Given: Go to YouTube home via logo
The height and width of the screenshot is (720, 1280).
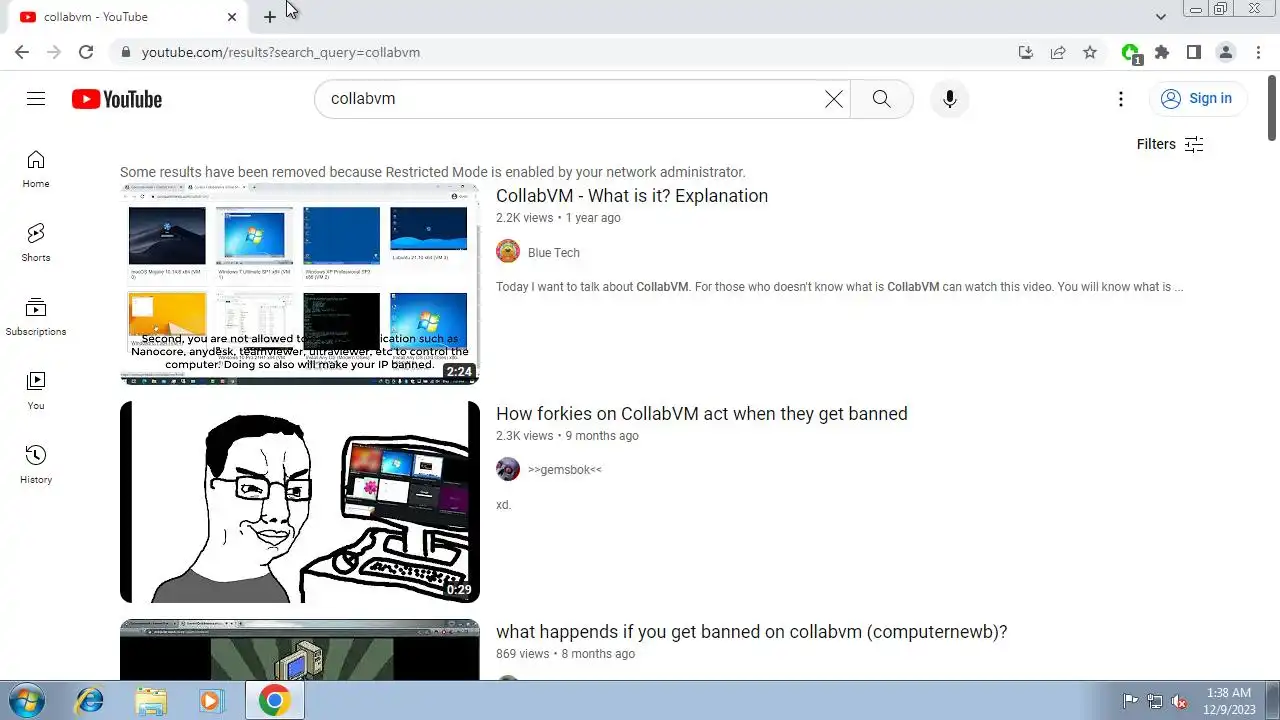Looking at the screenshot, I should pos(117,99).
